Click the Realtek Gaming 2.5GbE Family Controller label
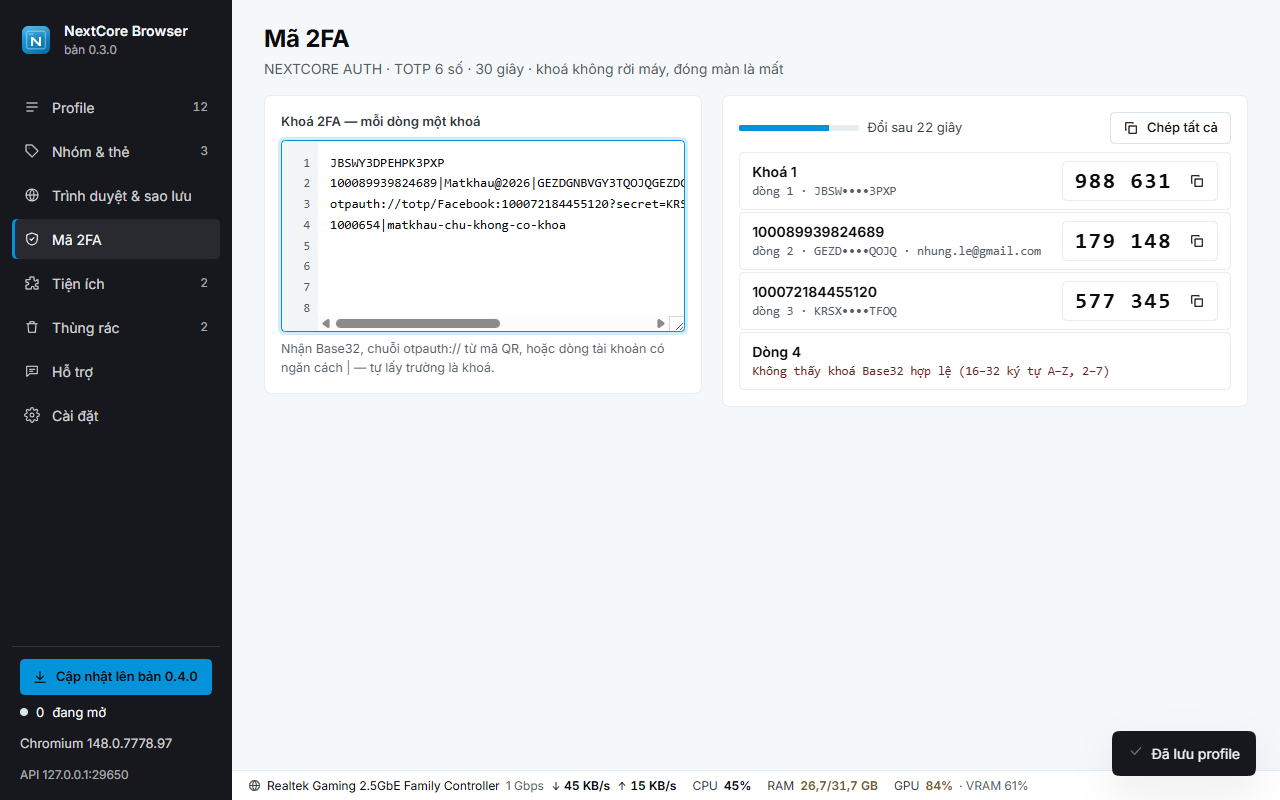This screenshot has width=1280, height=800. (x=383, y=786)
